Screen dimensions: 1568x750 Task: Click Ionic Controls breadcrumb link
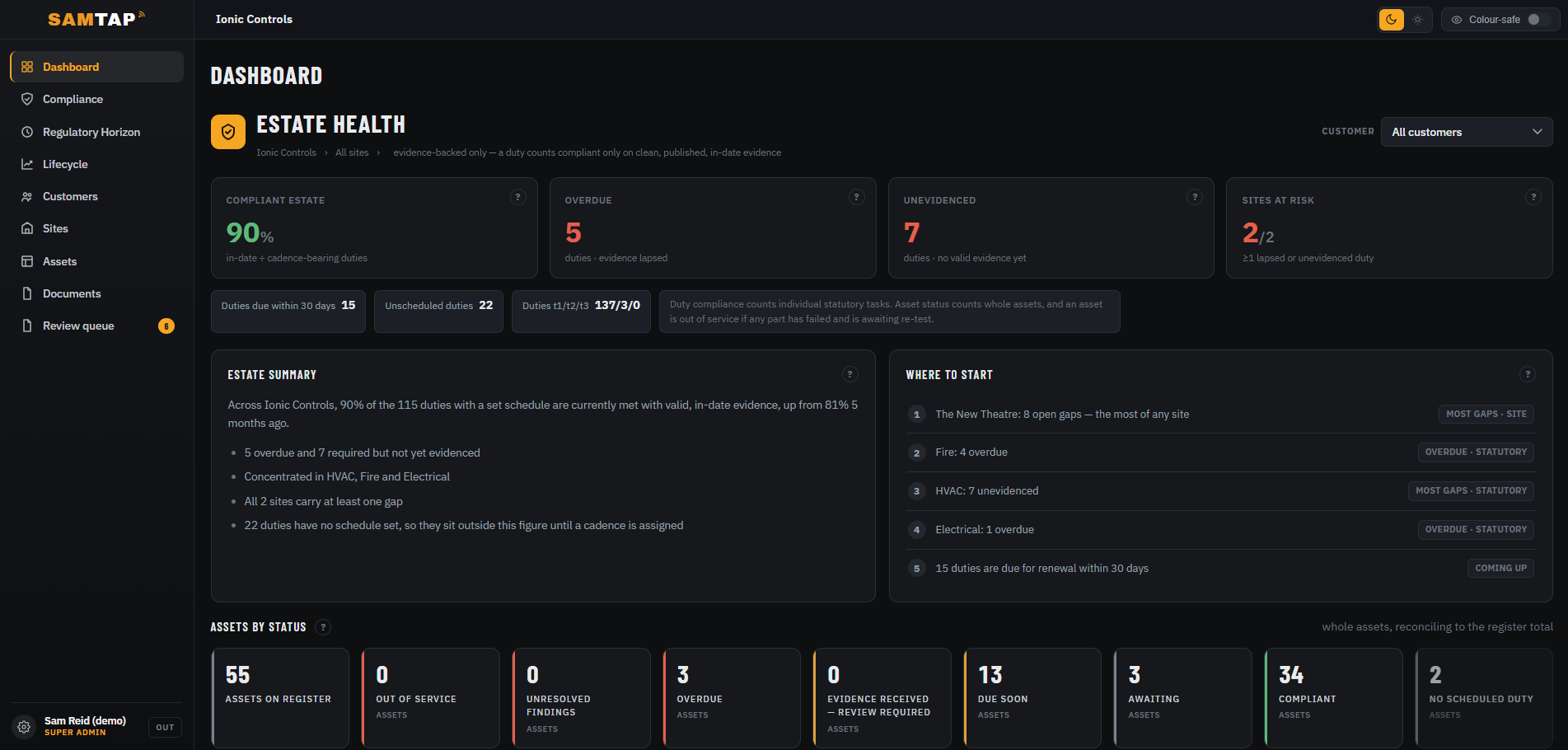[x=286, y=152]
